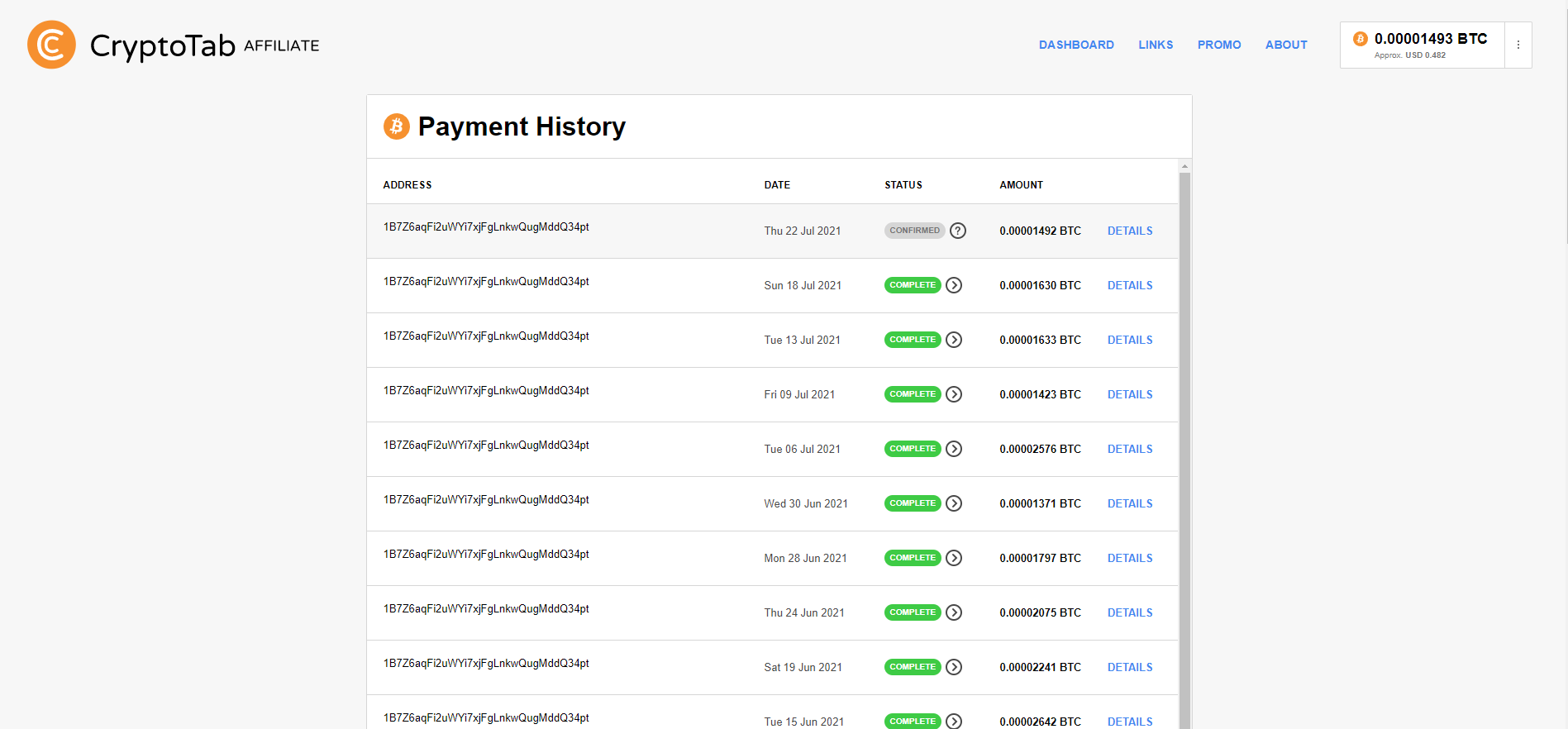Click the COMPLETE badge for Tue 06 Jul 2021
The width and height of the screenshot is (1568, 729).
(913, 449)
